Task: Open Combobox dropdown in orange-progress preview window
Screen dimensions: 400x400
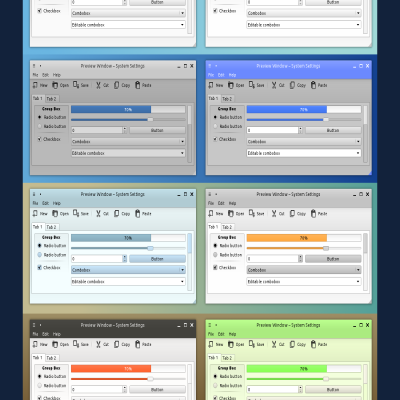Action: (304, 270)
